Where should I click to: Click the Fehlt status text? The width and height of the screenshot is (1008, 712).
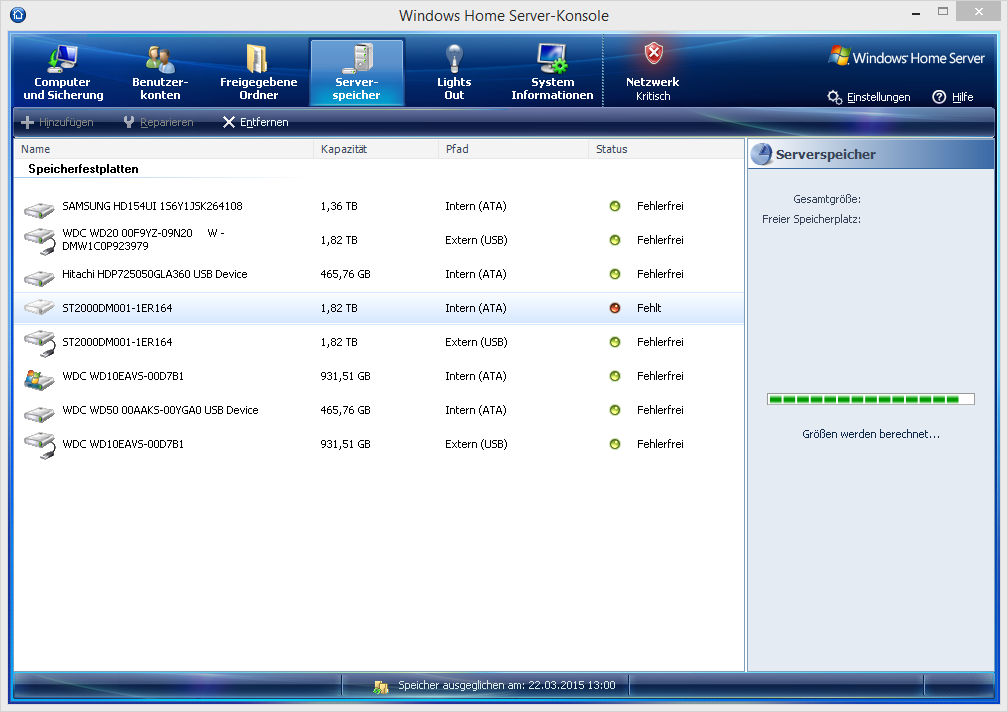click(649, 308)
